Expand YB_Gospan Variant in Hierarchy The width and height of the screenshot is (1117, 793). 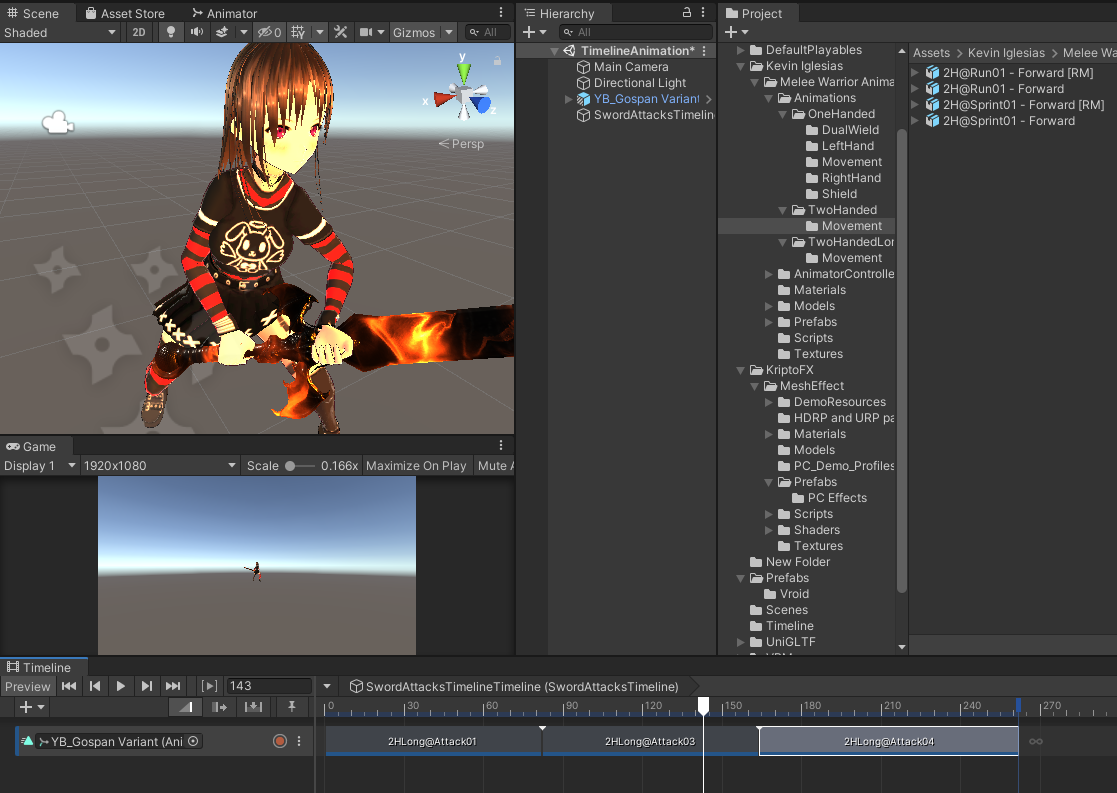pos(568,99)
